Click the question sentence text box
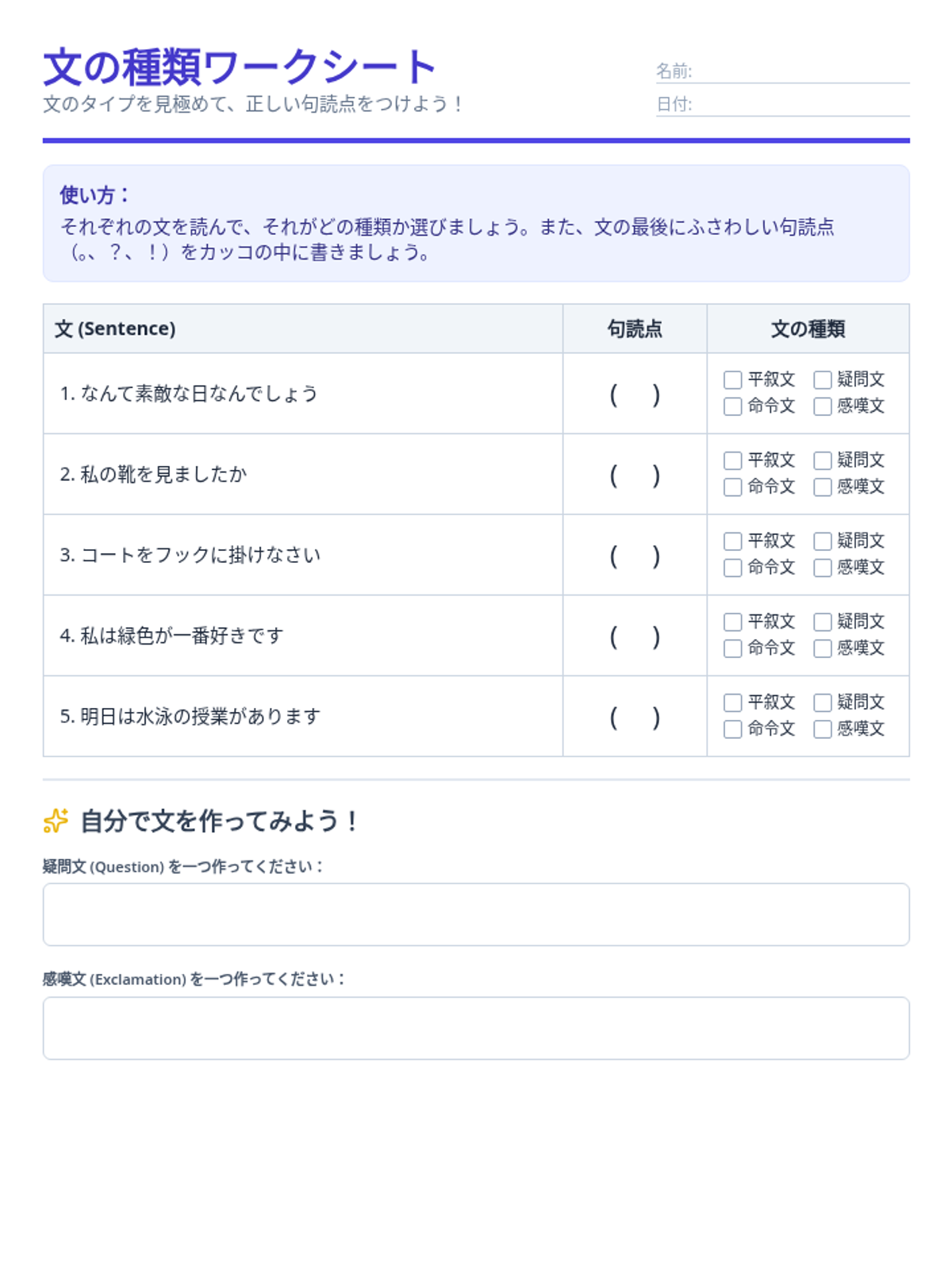The width and height of the screenshot is (952, 1270). pyautogui.click(x=476, y=914)
